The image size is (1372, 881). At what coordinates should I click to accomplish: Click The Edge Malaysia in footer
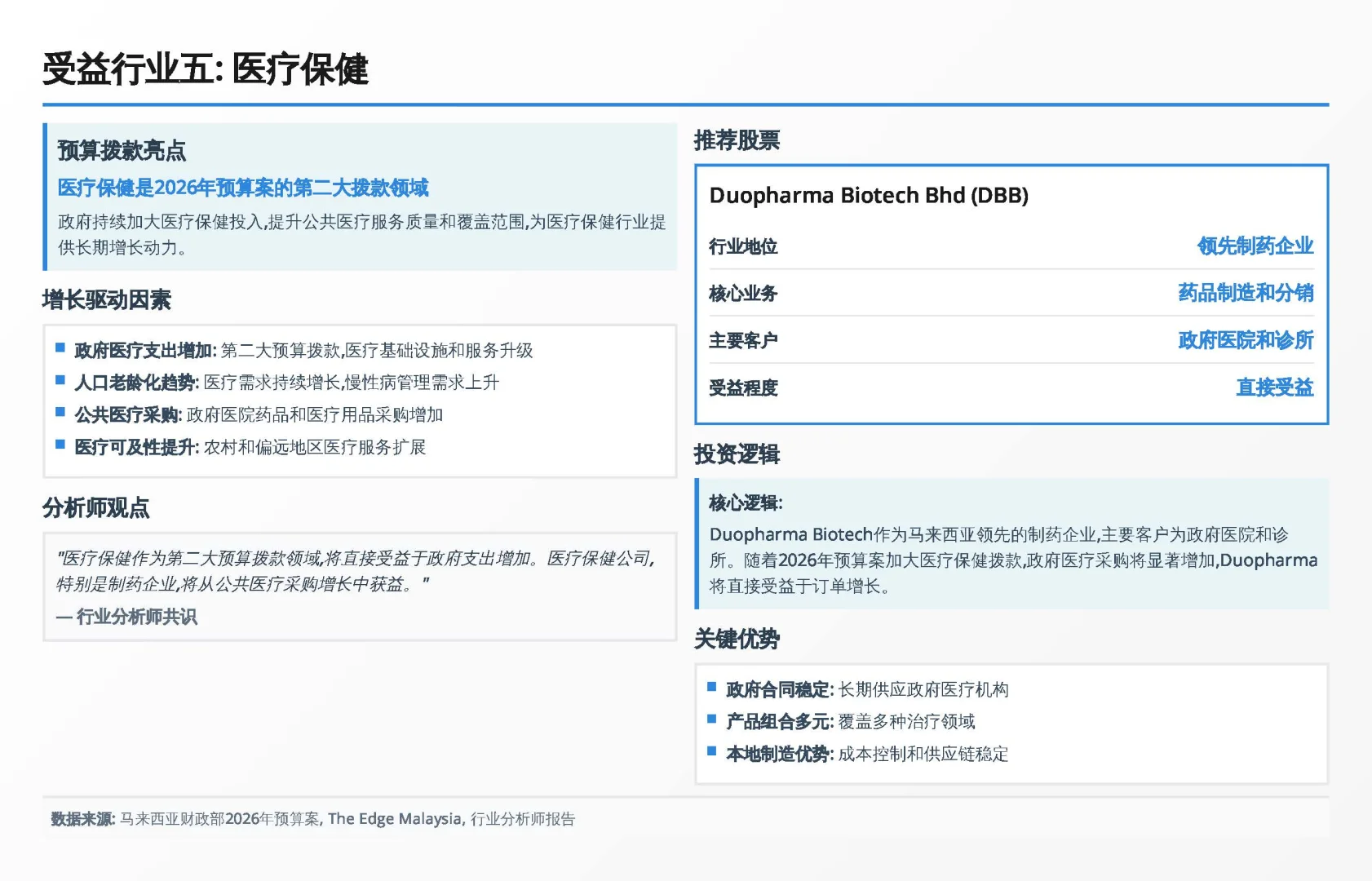395,819
